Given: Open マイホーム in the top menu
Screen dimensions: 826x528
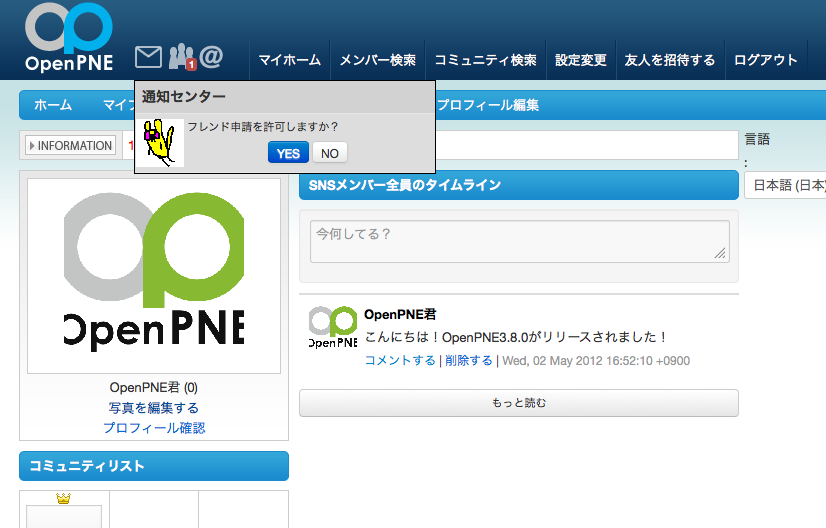Looking at the screenshot, I should click(289, 60).
